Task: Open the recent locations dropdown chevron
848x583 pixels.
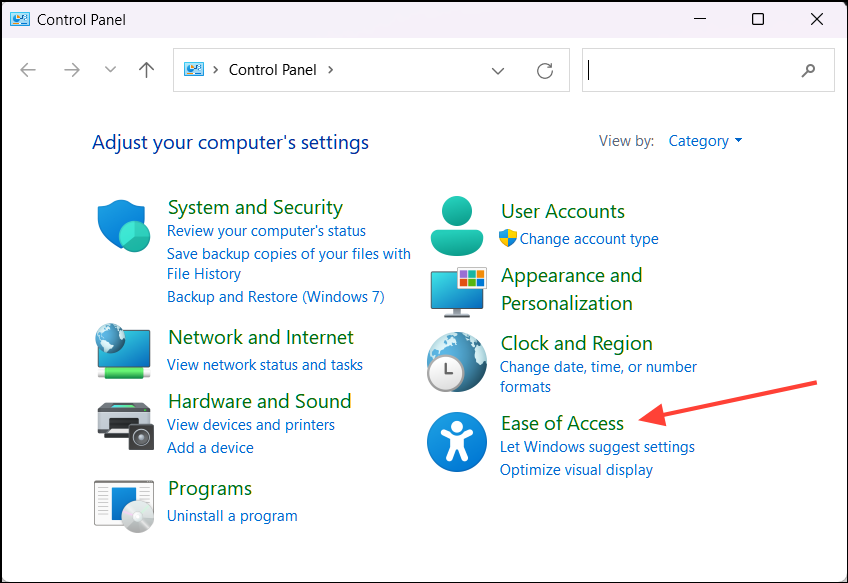Action: click(x=110, y=70)
